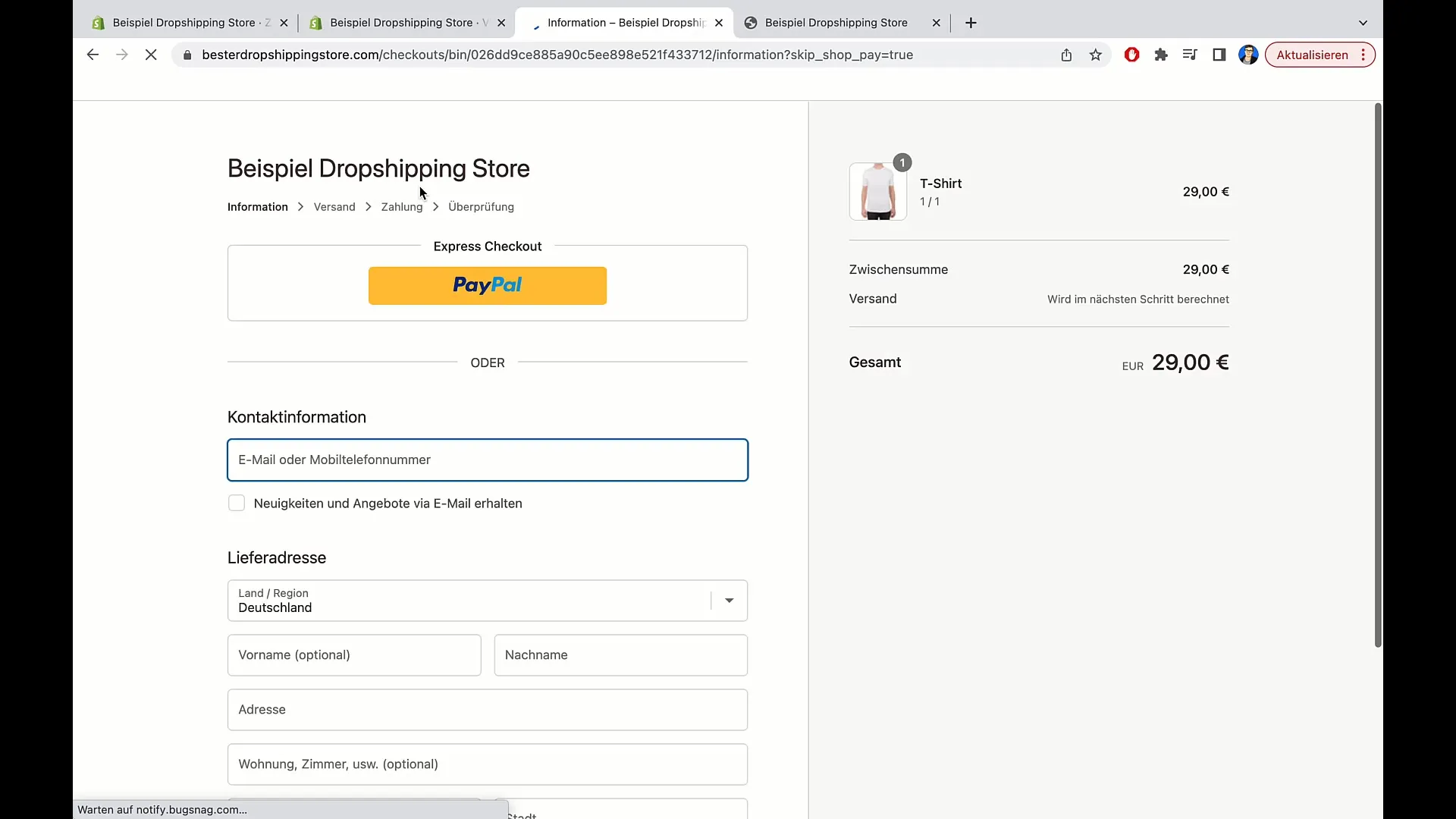Click 'Wird im nächsten Schritt berechnet' text
Screen dimensions: 1456x819
(1138, 300)
